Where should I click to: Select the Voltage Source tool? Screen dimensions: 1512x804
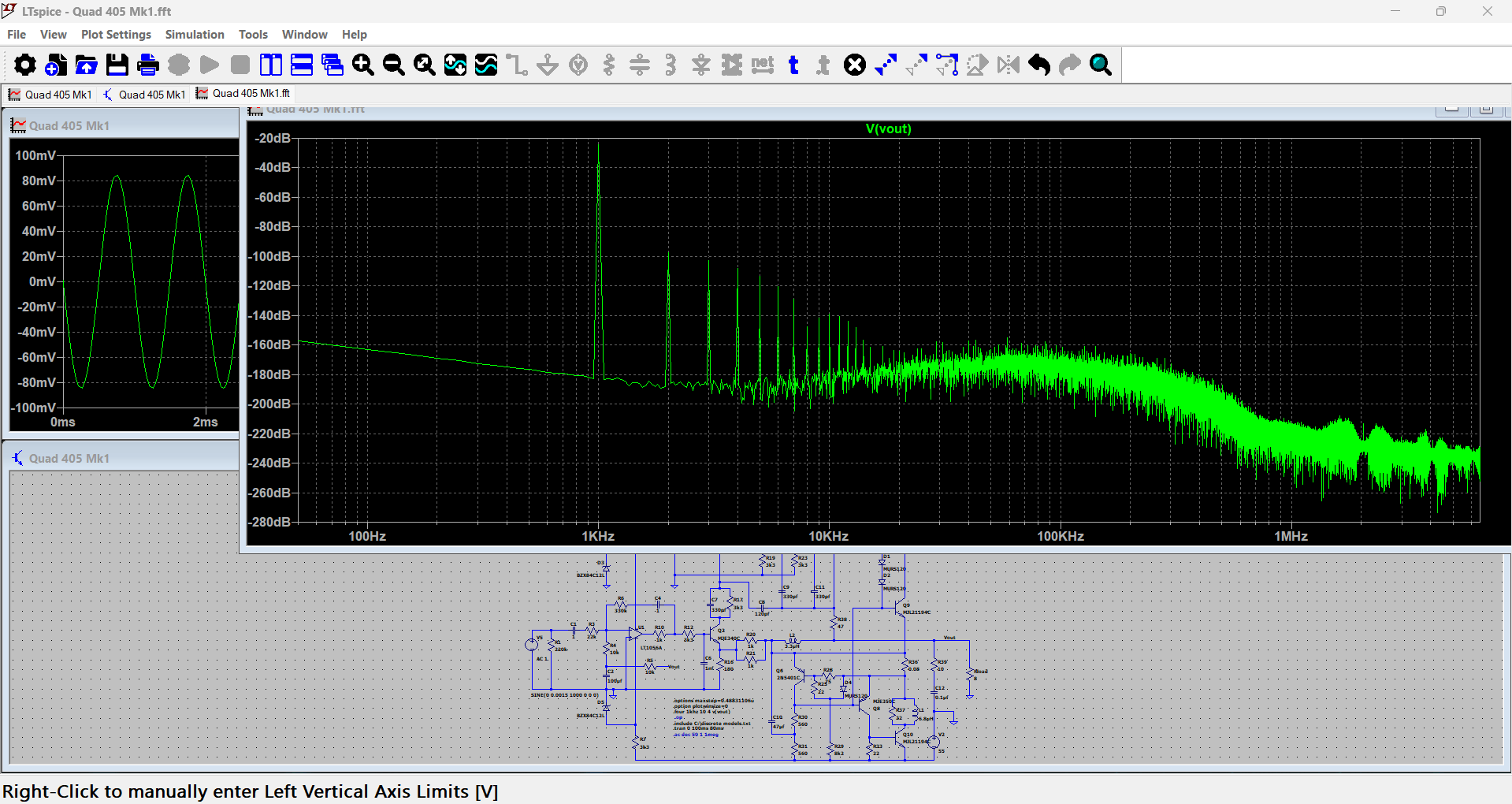pyautogui.click(x=578, y=65)
